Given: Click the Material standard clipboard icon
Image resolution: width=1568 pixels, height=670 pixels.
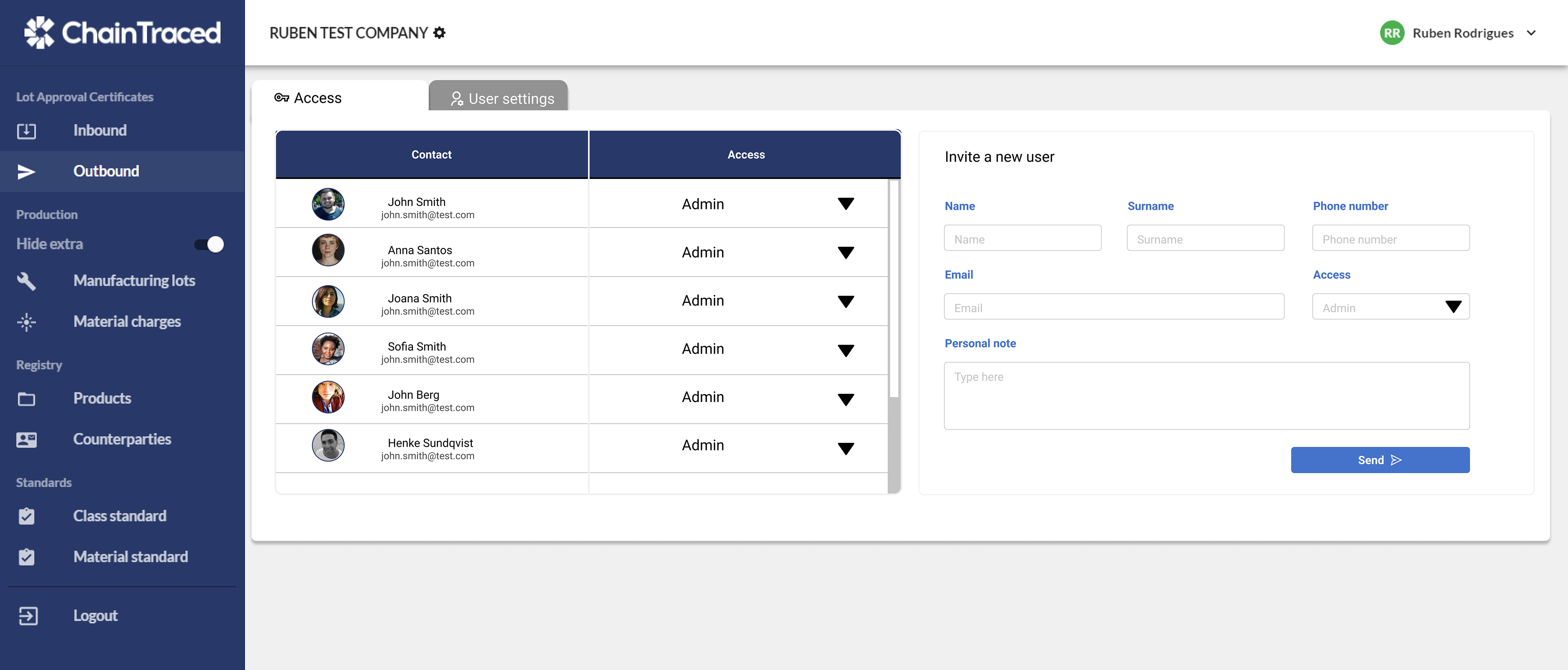Looking at the screenshot, I should [26, 557].
